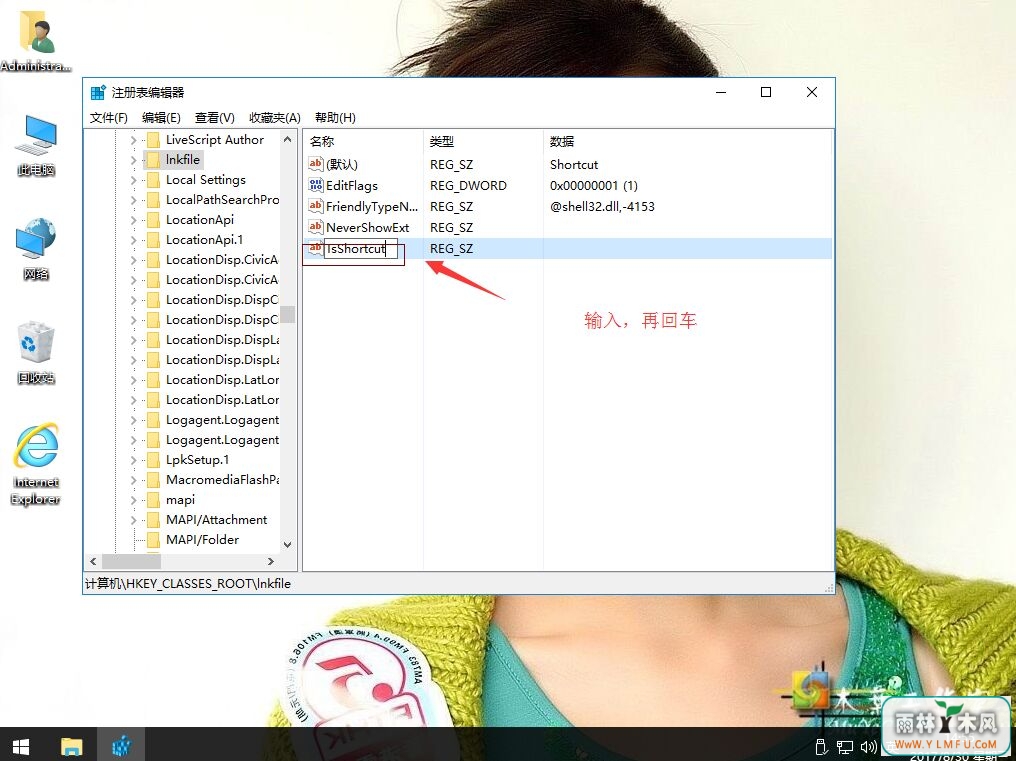Select the FriendlyTypeN... value name

pyautogui.click(x=372, y=207)
